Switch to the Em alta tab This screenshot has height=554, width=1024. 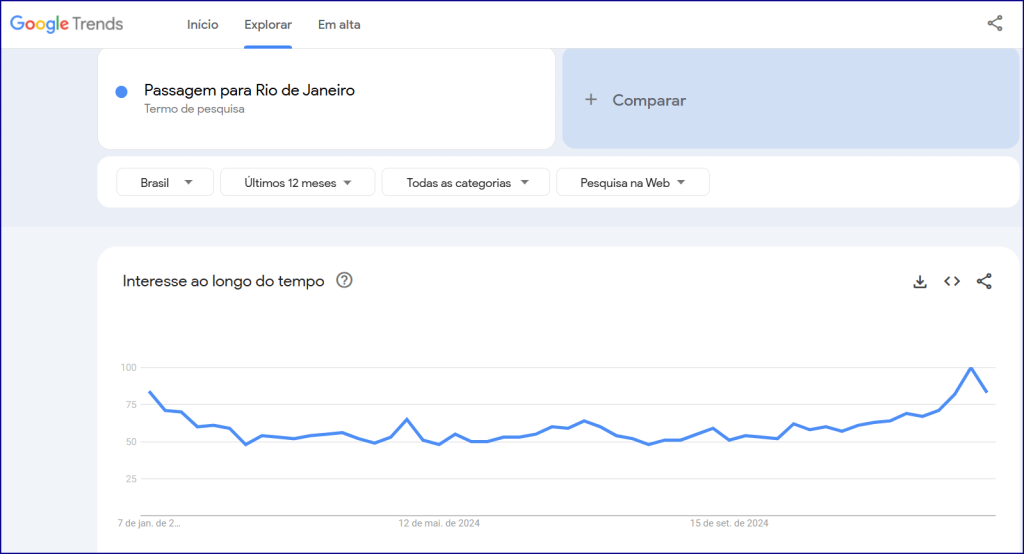339,25
